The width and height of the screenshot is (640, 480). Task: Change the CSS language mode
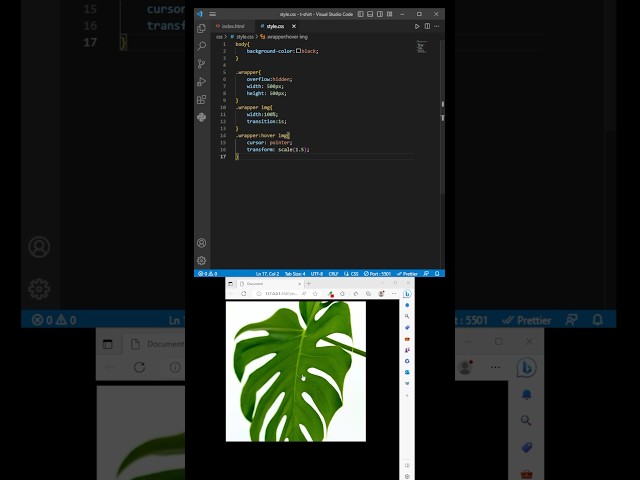click(x=351, y=273)
